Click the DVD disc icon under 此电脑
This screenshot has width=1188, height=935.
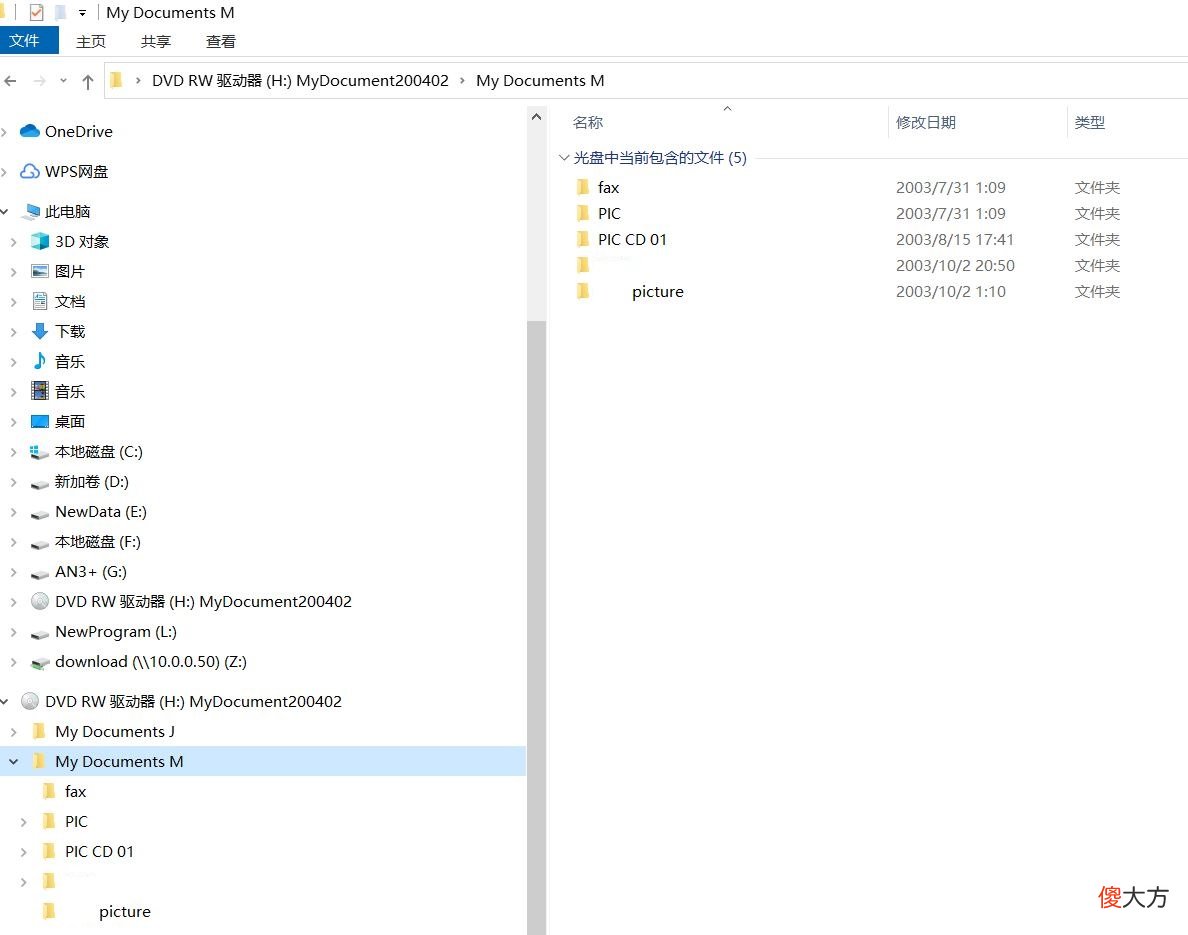pyautogui.click(x=40, y=602)
